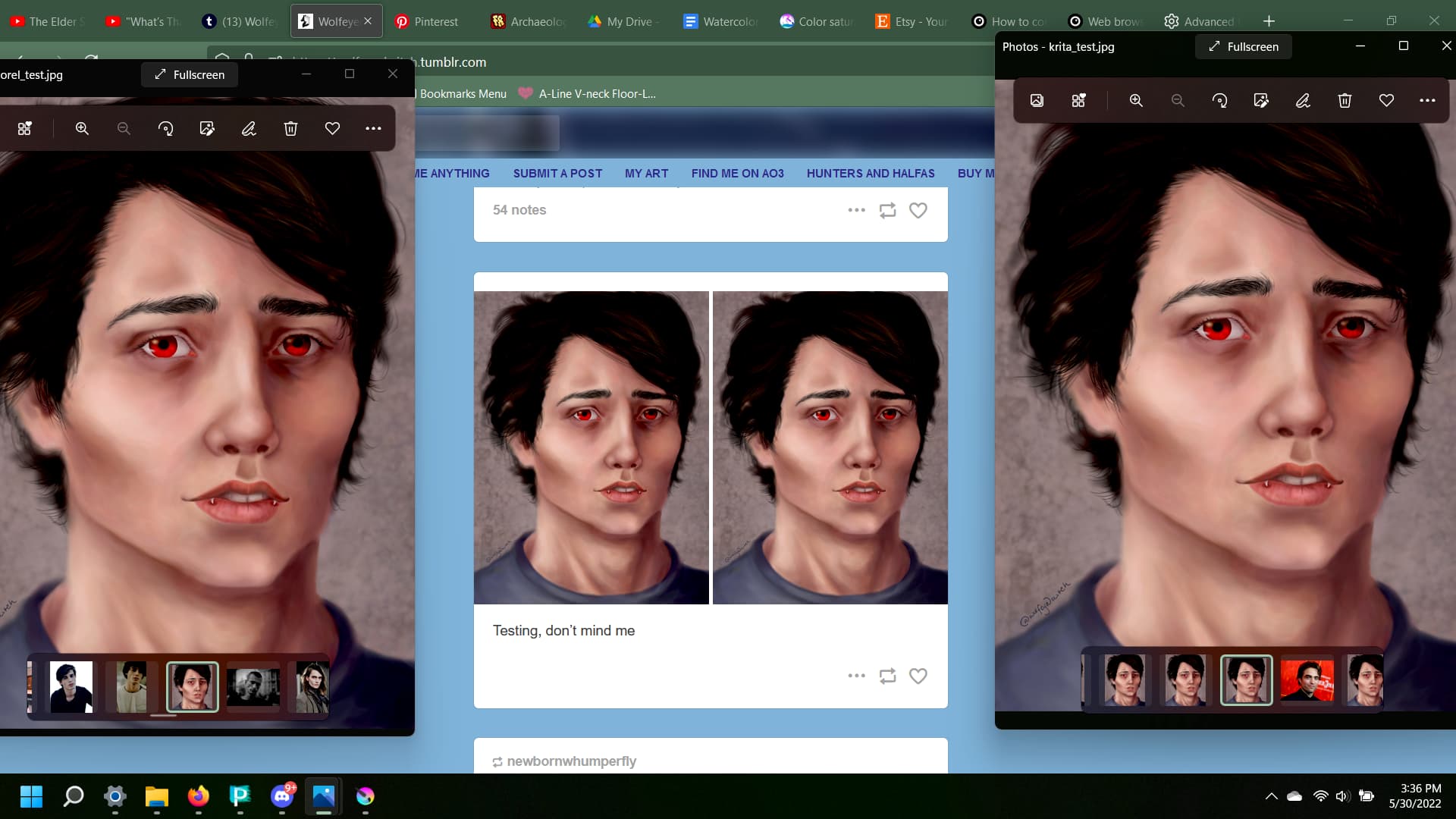1456x819 pixels.
Task: Open the MY ART blog menu link
Action: click(x=646, y=174)
